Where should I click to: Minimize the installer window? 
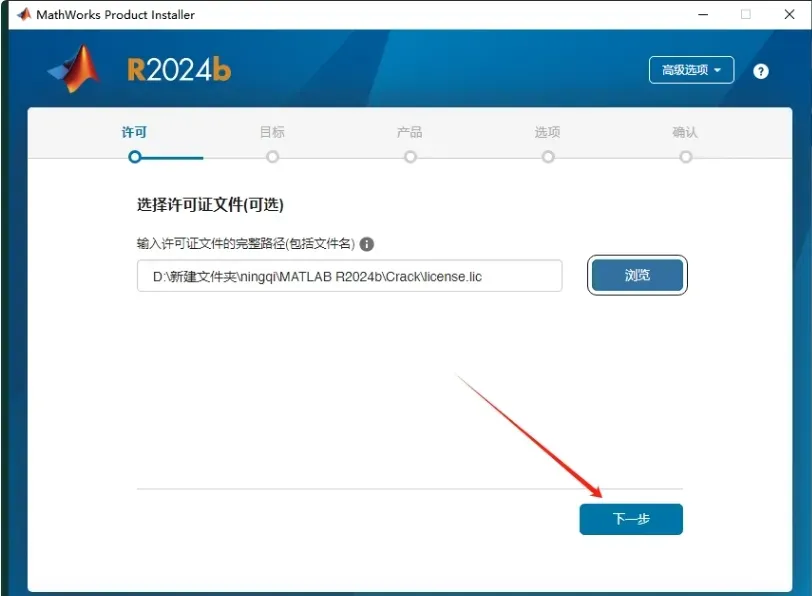click(x=703, y=14)
